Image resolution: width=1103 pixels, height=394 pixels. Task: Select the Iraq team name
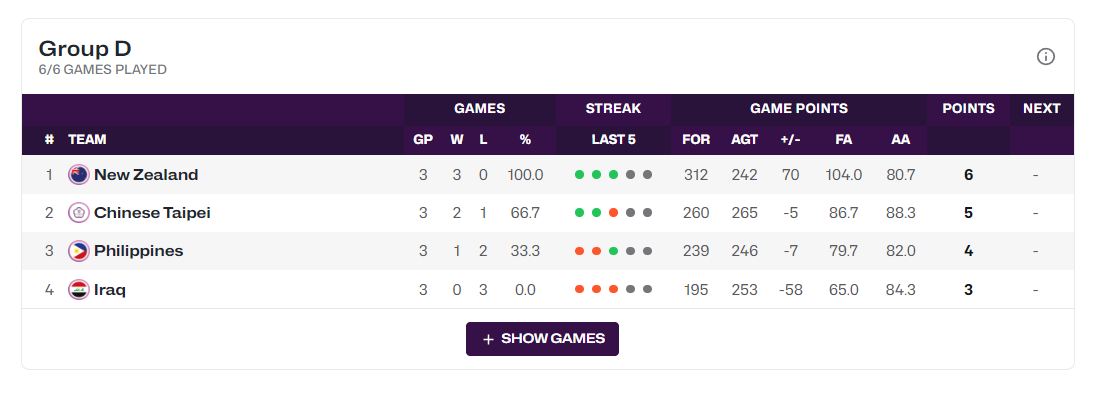pos(110,289)
